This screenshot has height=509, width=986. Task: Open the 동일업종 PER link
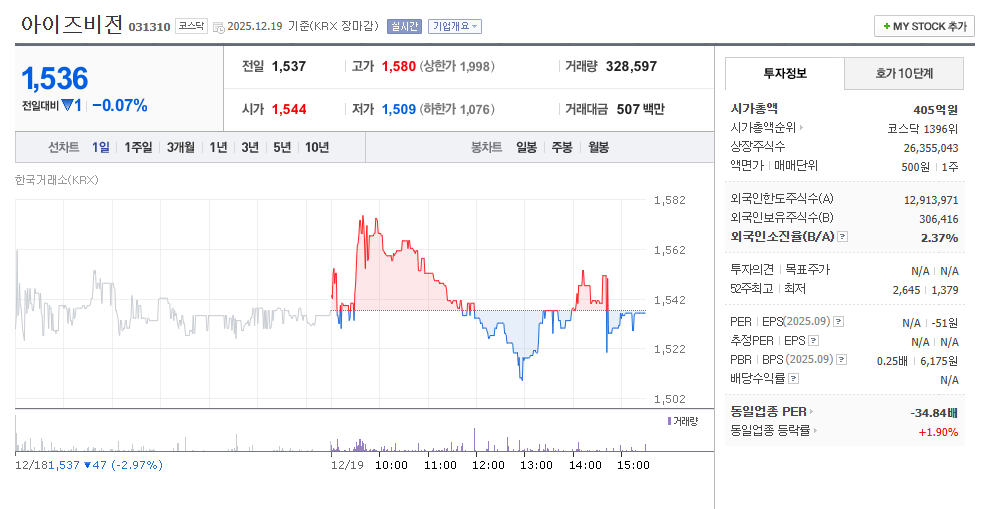pyautogui.click(x=772, y=411)
